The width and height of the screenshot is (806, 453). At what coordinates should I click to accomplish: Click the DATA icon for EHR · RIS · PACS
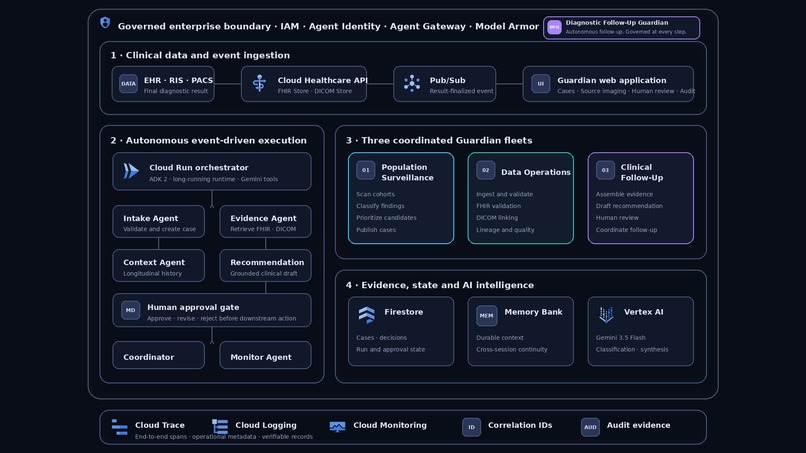[129, 84]
